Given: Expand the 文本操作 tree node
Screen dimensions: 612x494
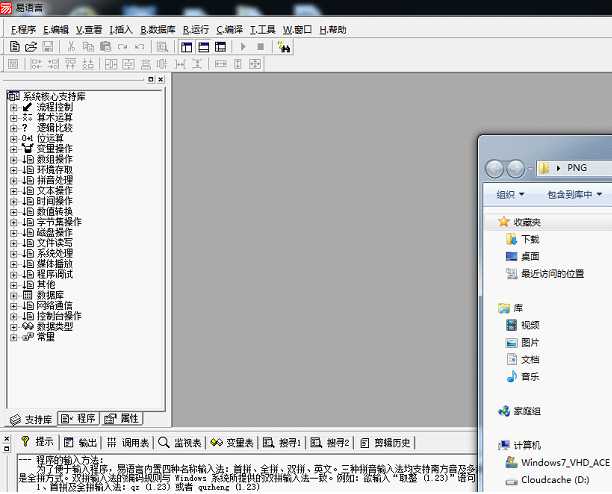Looking at the screenshot, I should pos(13,191).
